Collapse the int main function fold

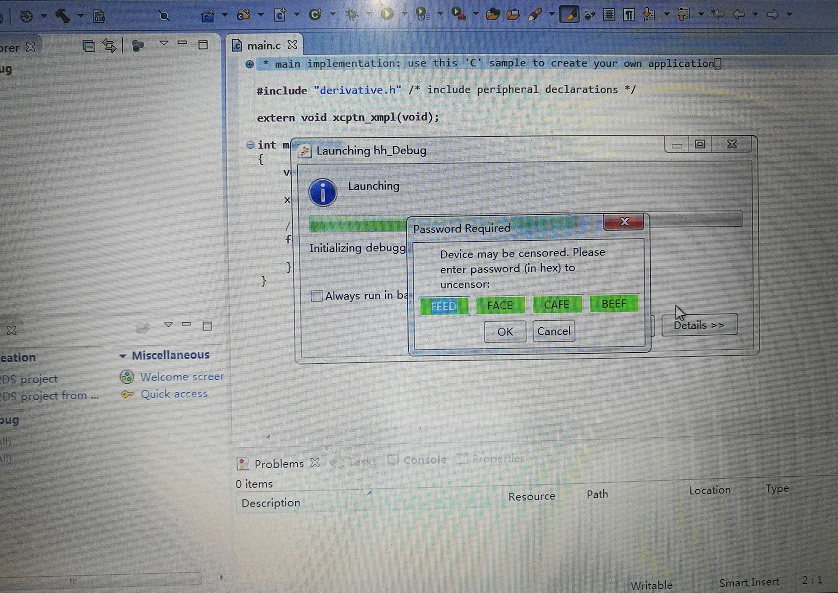pos(250,145)
